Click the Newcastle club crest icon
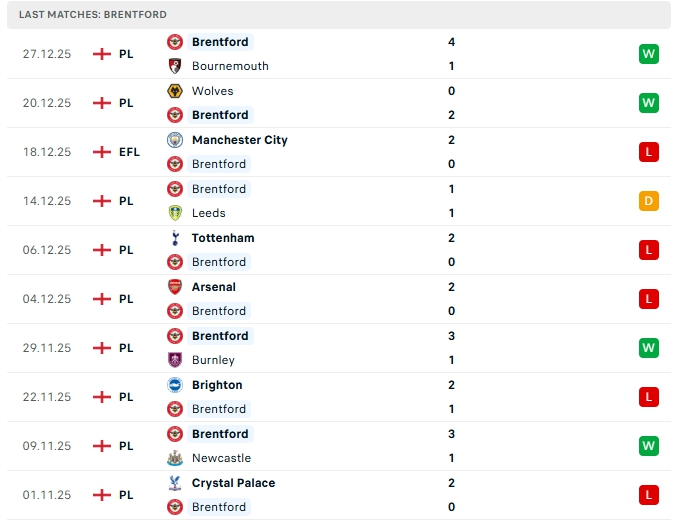Screen dimensions: 683x522 pos(175,458)
